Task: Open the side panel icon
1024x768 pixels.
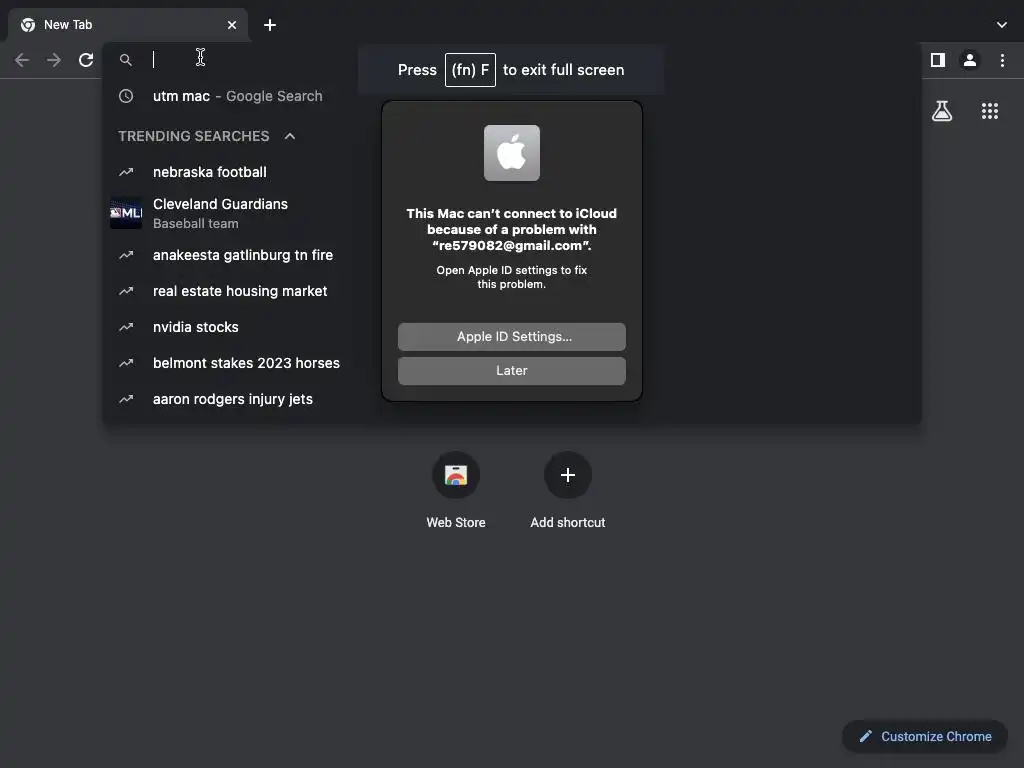Action: [938, 60]
